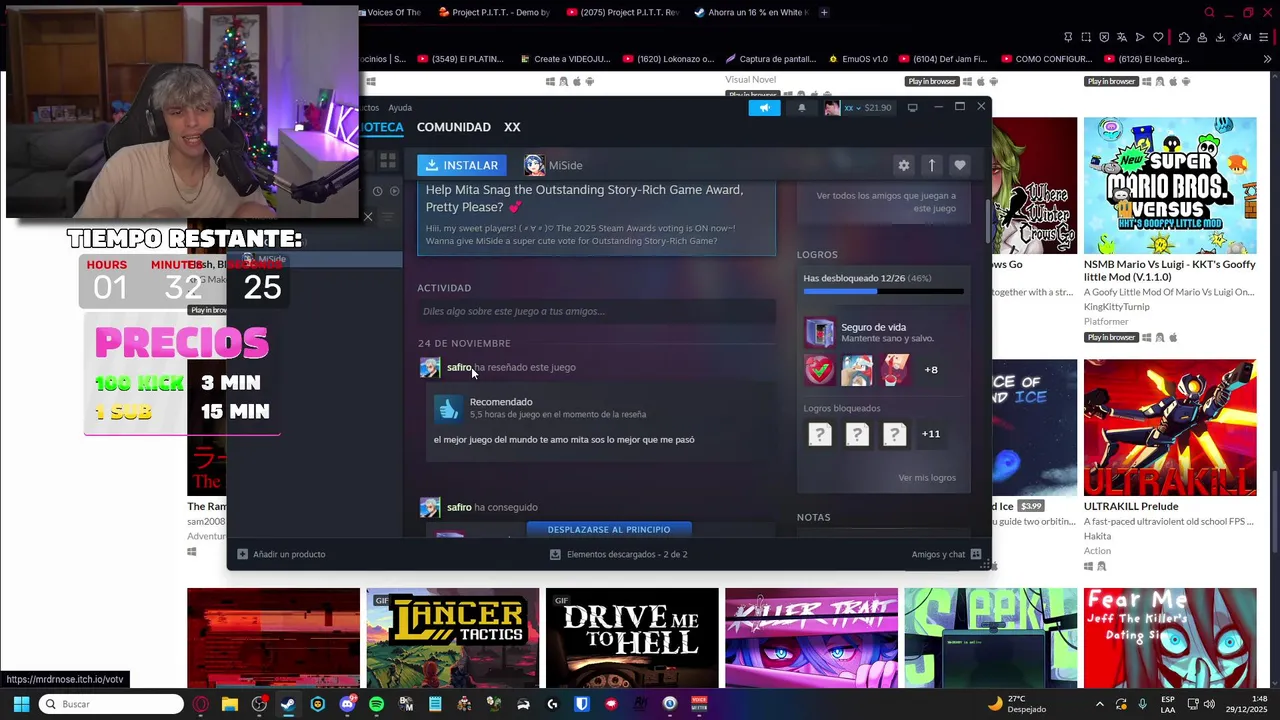
Task: Click taskbar Buscar search box
Action: pos(111,704)
